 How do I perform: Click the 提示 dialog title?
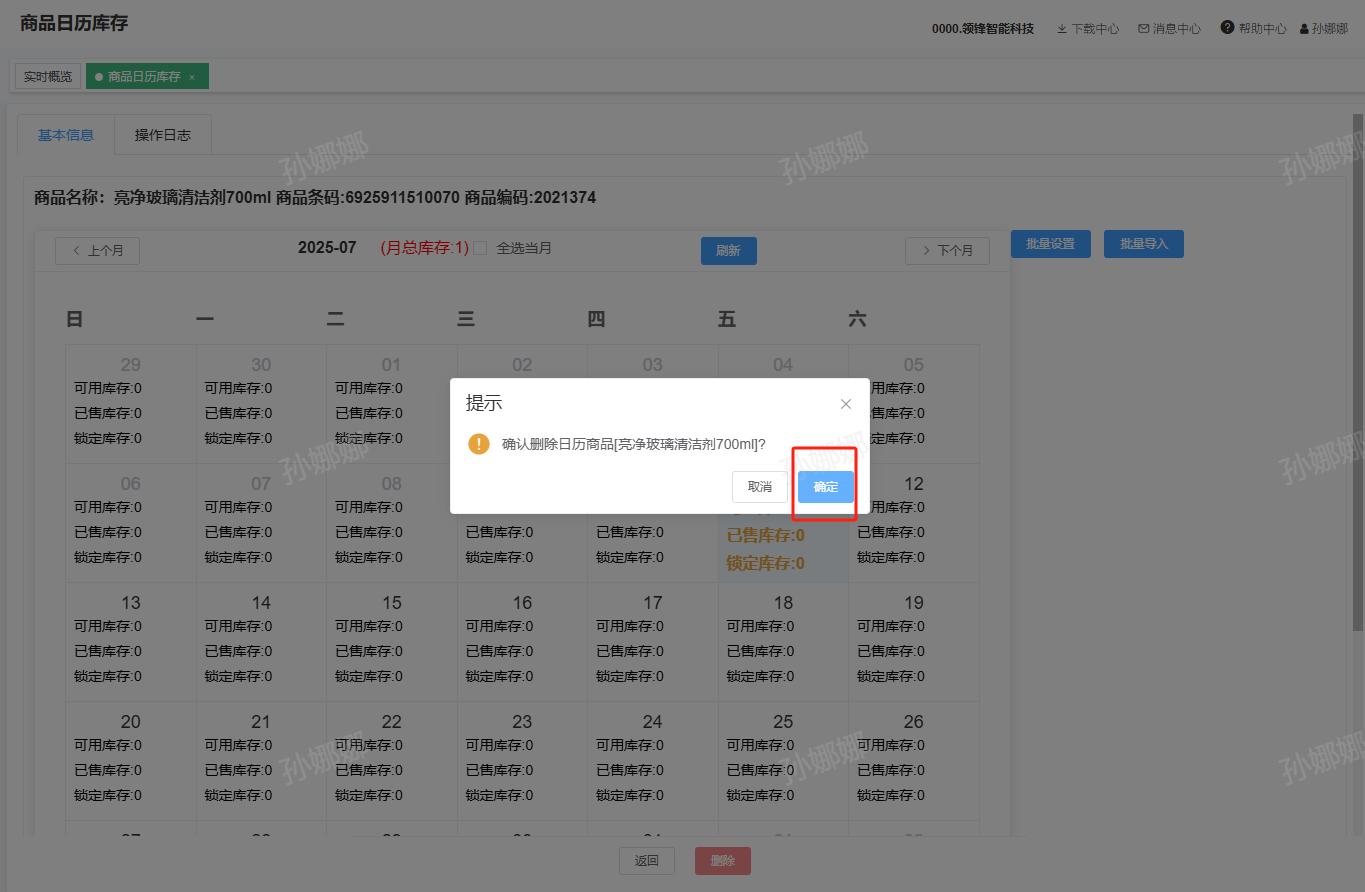click(484, 403)
